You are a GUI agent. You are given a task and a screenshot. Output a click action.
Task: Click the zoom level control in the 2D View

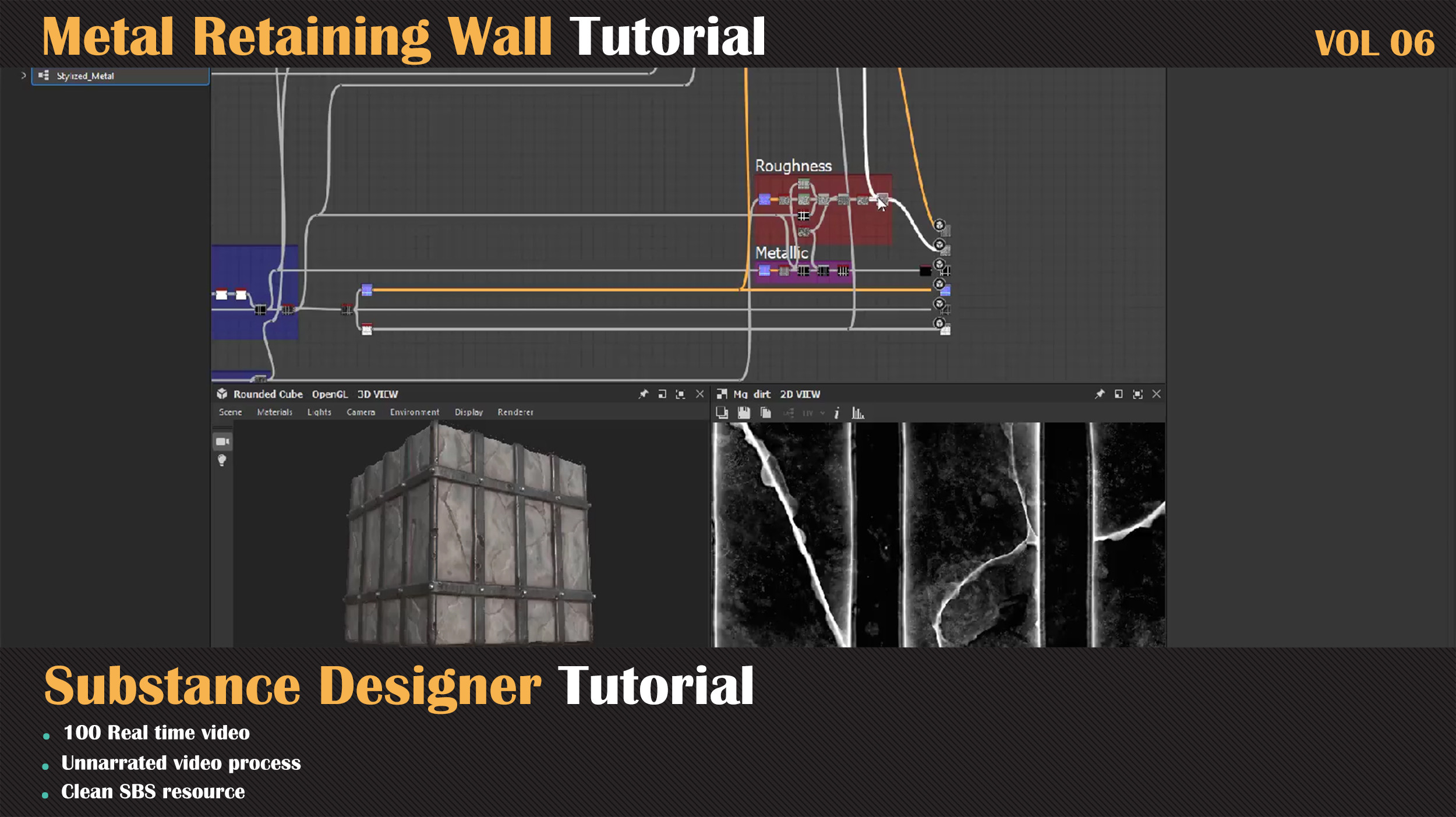[807, 413]
